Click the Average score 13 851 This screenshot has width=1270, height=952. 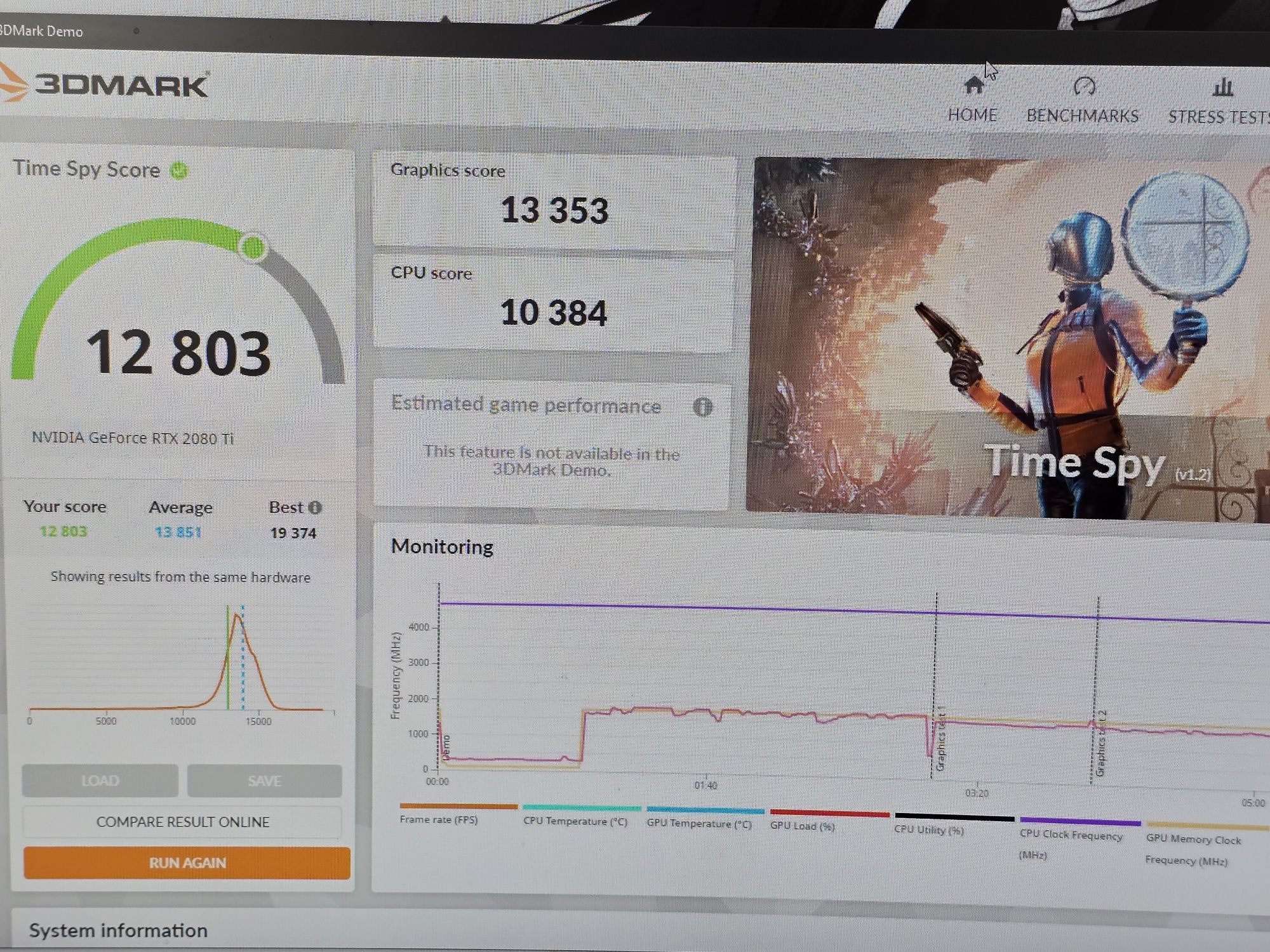pyautogui.click(x=178, y=532)
